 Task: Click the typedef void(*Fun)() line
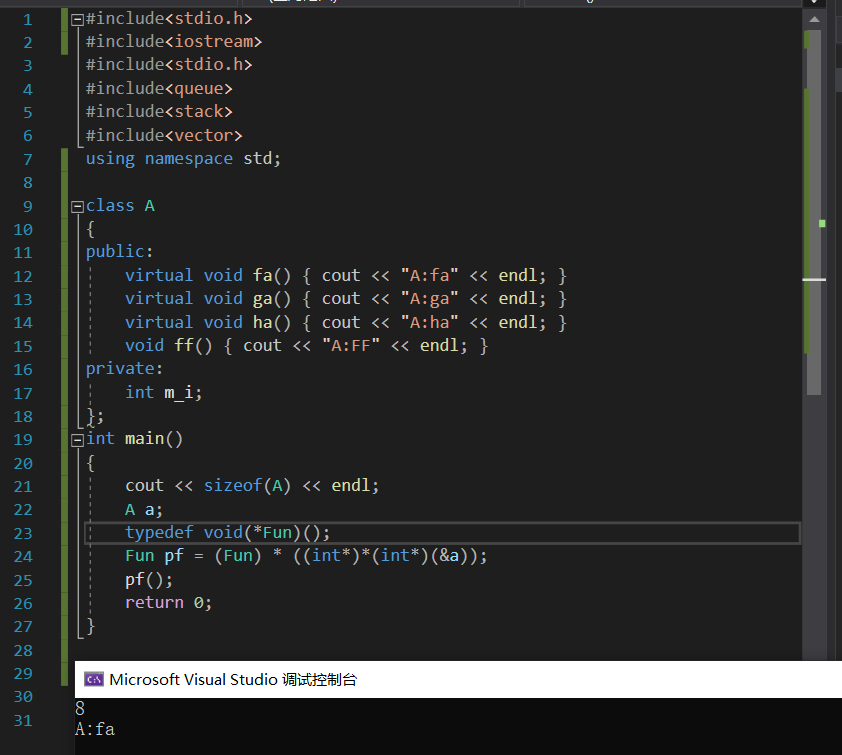tap(228, 533)
